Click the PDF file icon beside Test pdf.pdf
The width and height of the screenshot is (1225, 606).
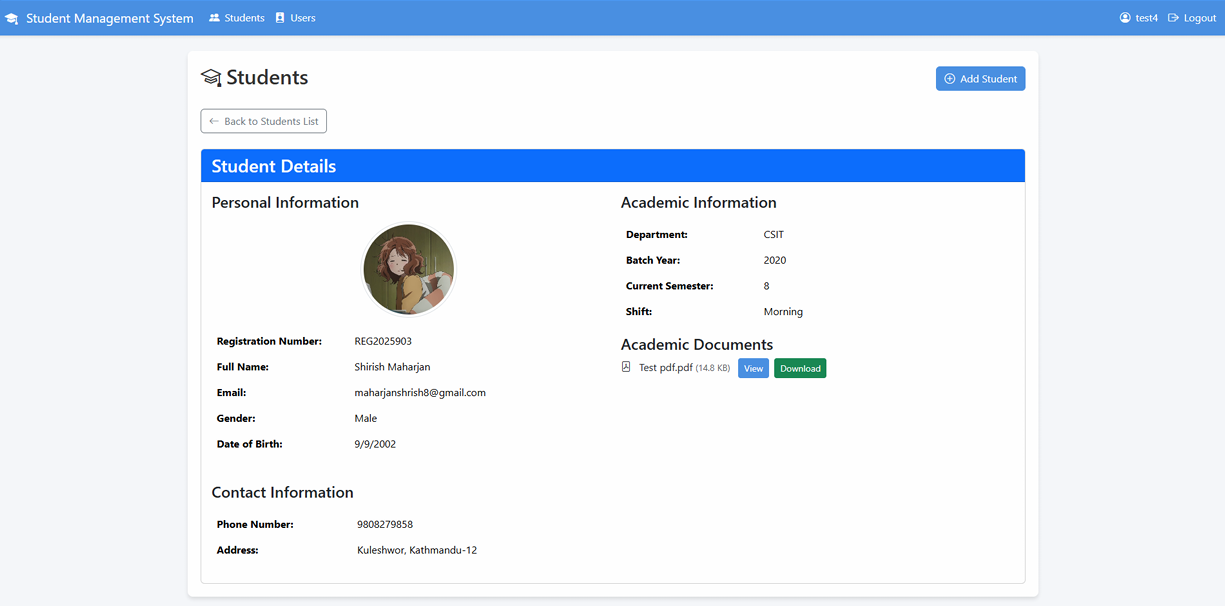pyautogui.click(x=626, y=367)
